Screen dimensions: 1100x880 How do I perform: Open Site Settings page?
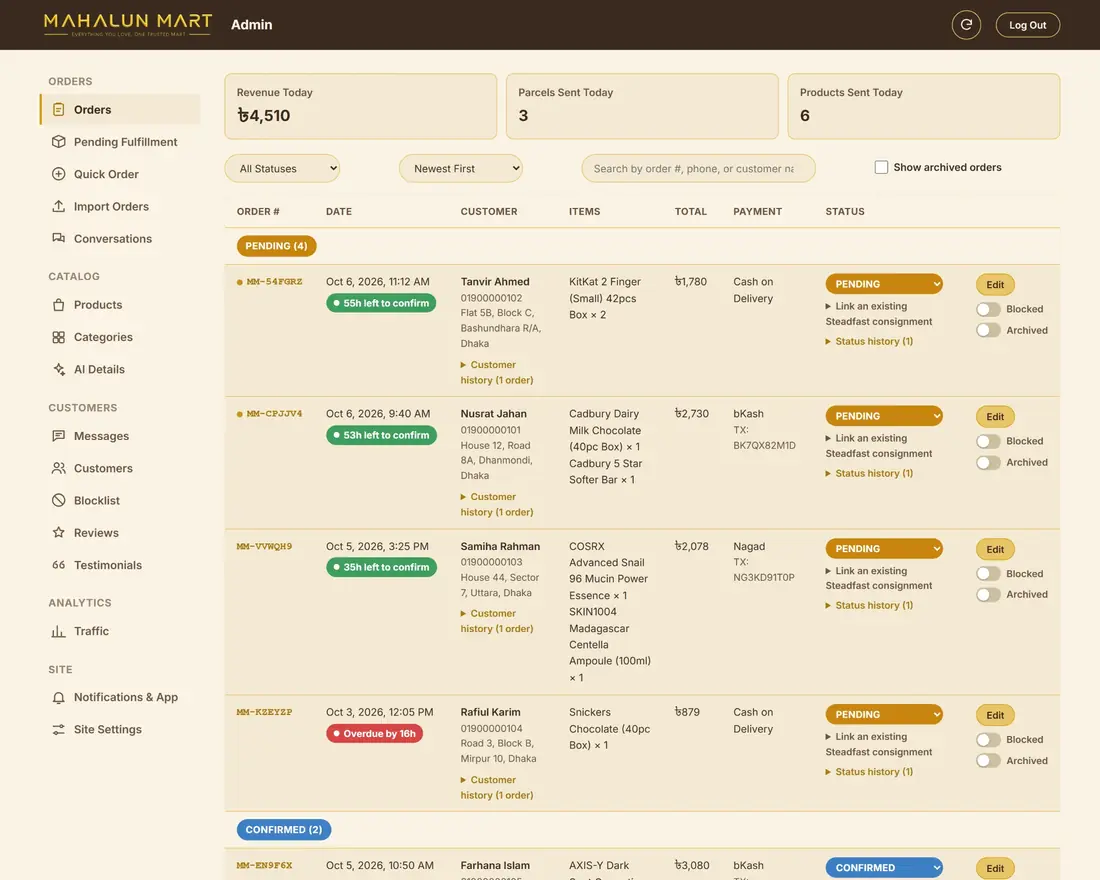pyautogui.click(x=120, y=729)
